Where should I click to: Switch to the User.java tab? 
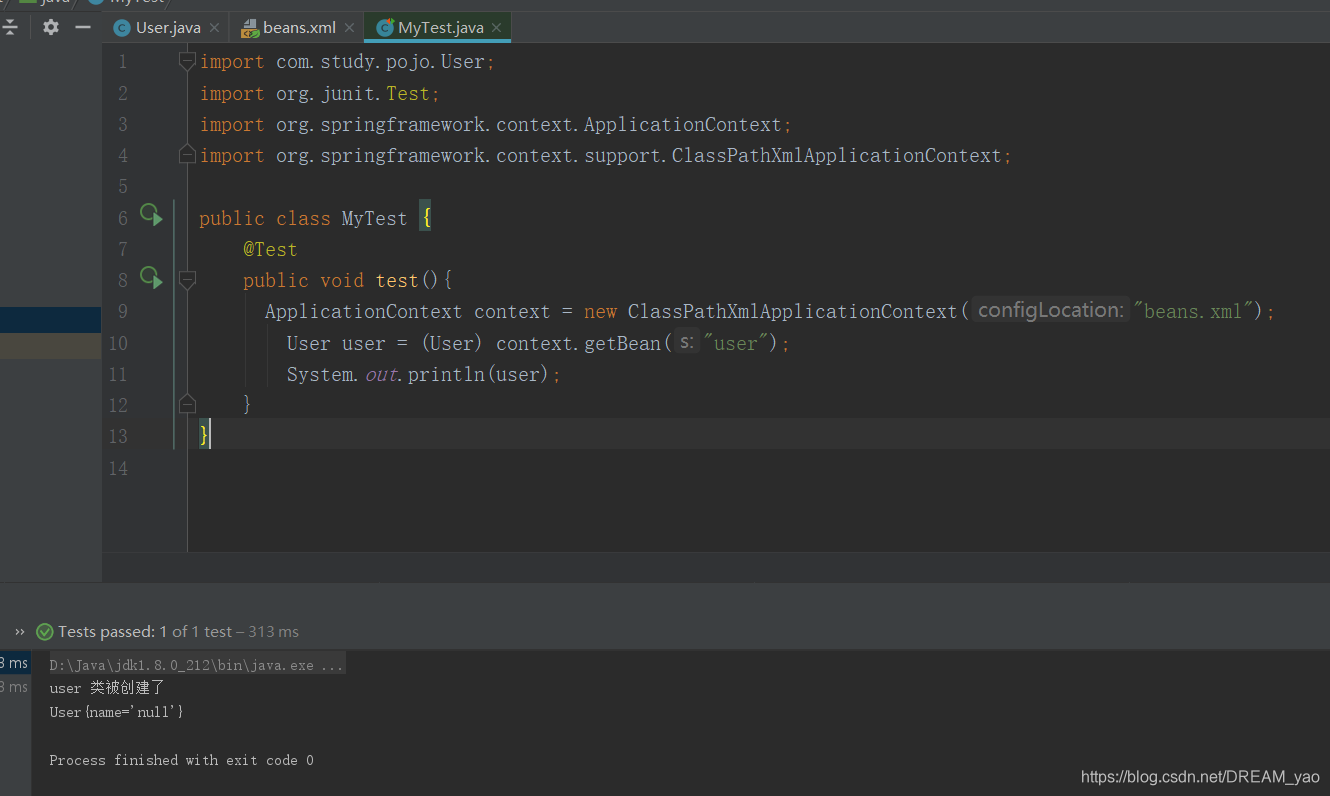[168, 28]
